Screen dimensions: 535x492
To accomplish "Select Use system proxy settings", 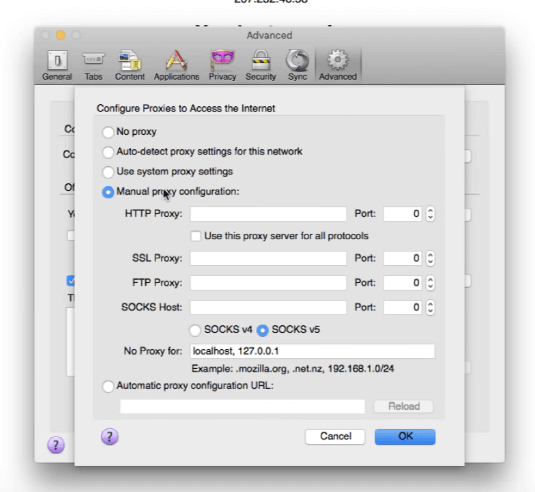I will click(108, 172).
